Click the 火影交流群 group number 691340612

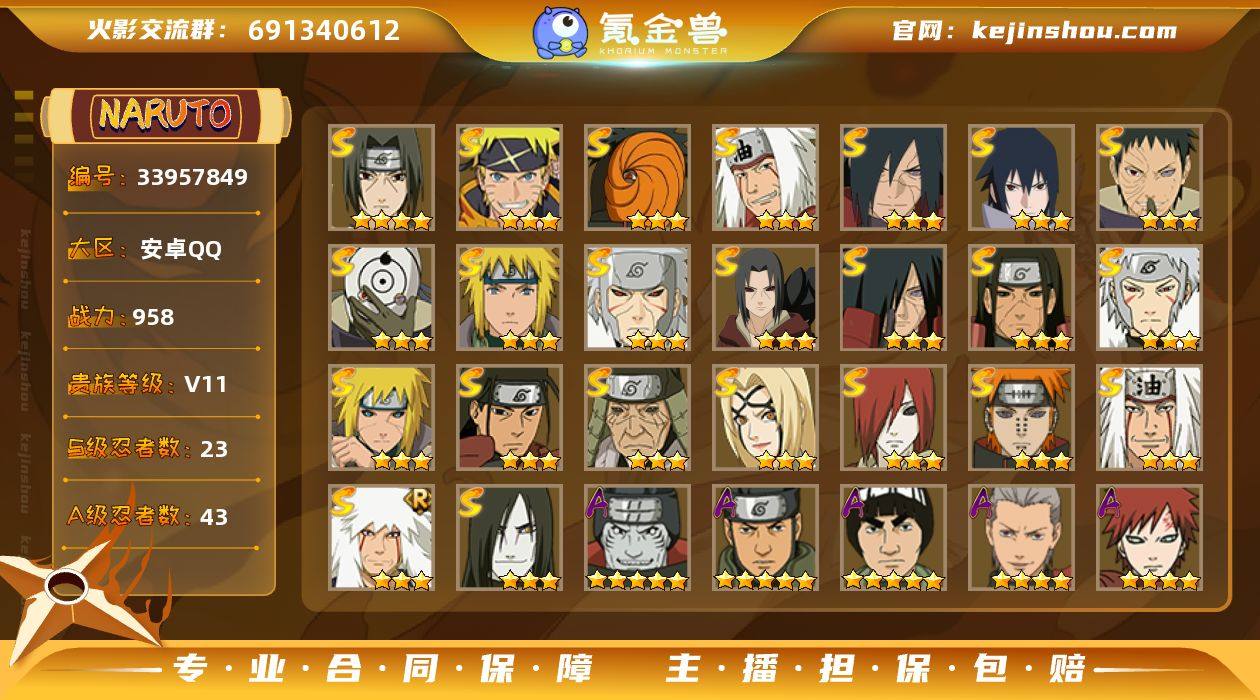point(324,30)
